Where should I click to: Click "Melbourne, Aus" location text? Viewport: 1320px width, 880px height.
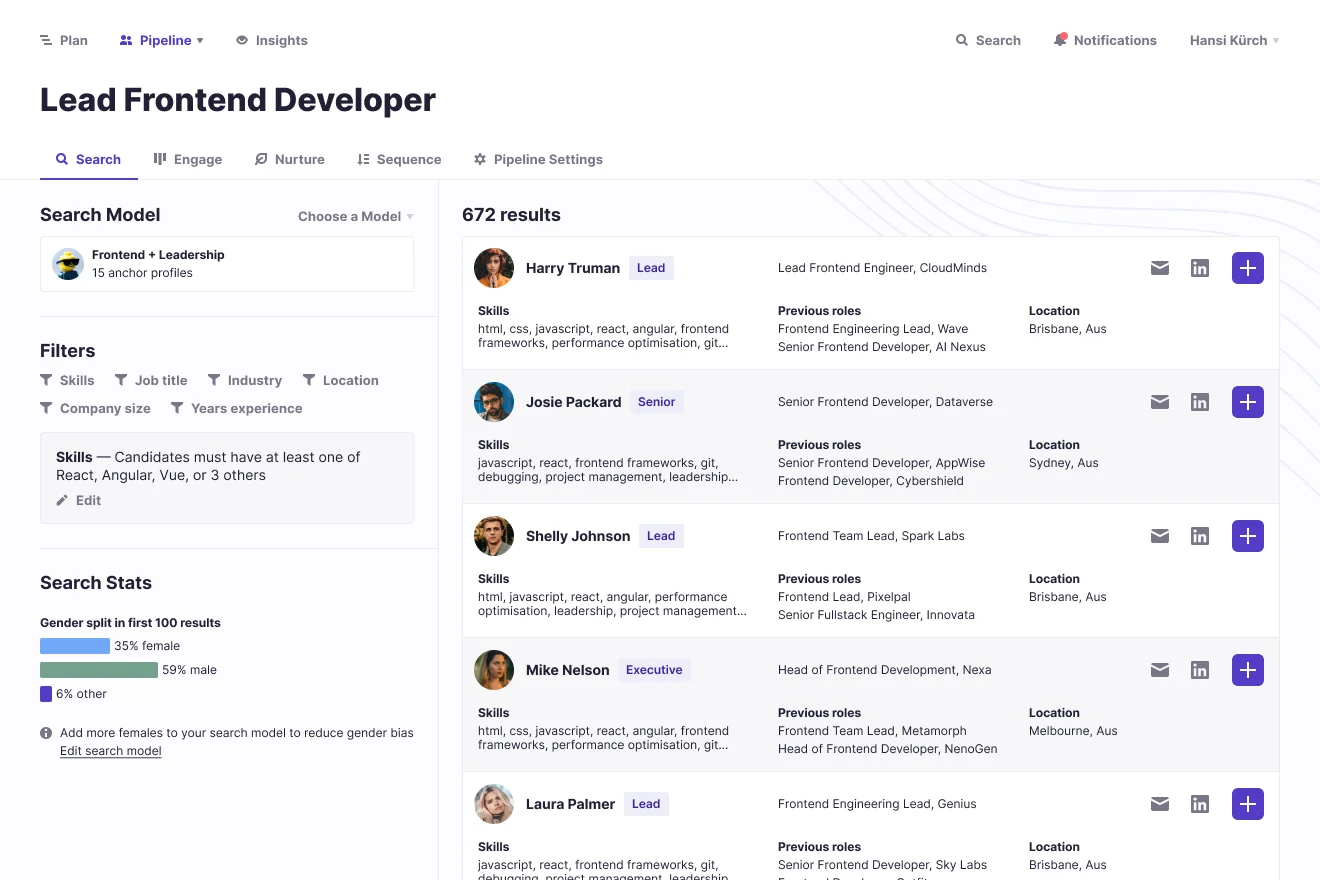(x=1073, y=731)
